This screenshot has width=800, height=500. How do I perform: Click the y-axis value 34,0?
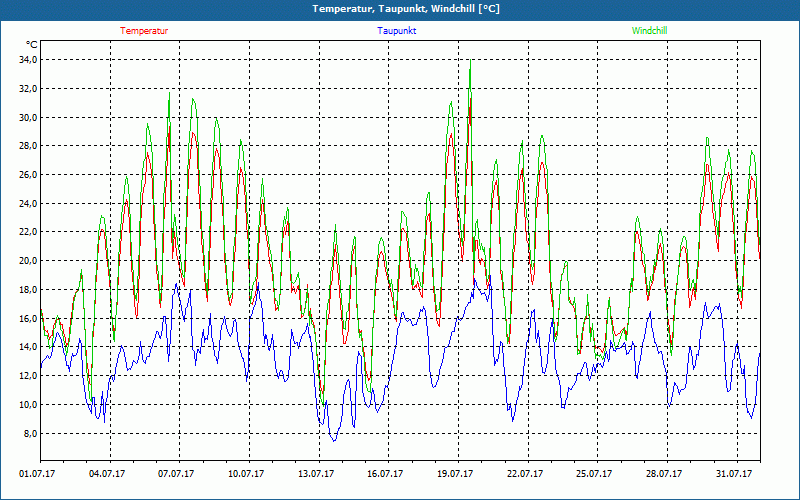(28, 60)
